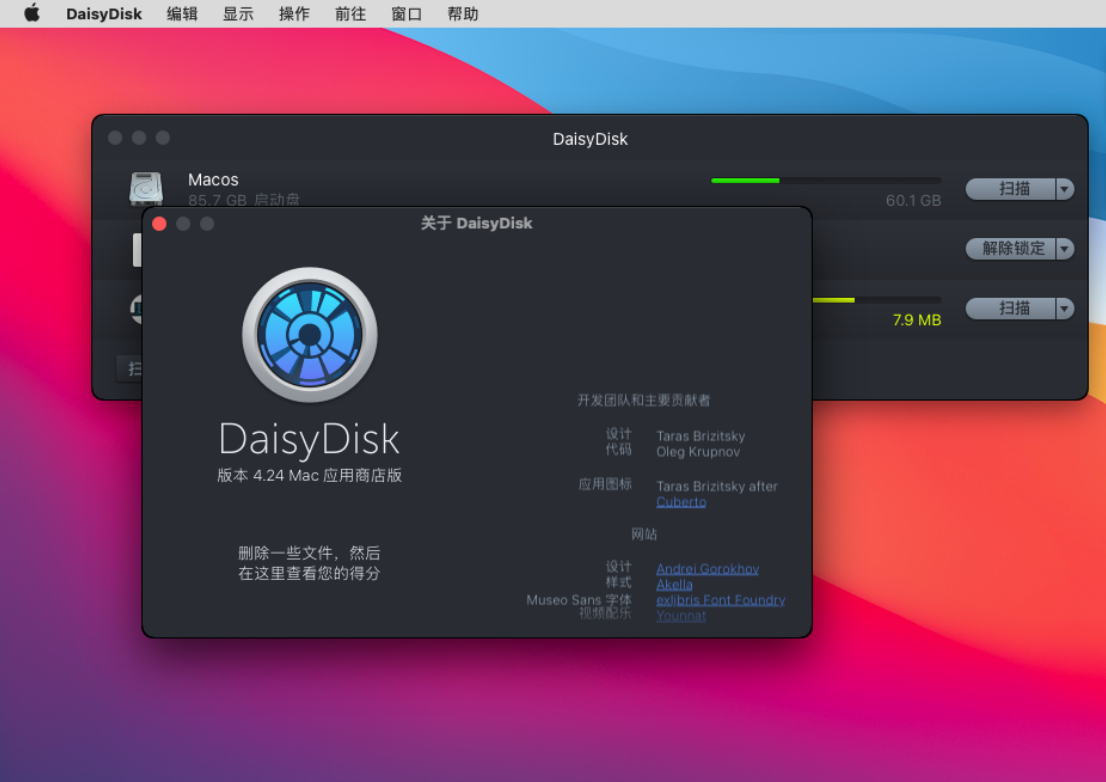
Task: Click the 网站 section heading
Action: coord(644,534)
